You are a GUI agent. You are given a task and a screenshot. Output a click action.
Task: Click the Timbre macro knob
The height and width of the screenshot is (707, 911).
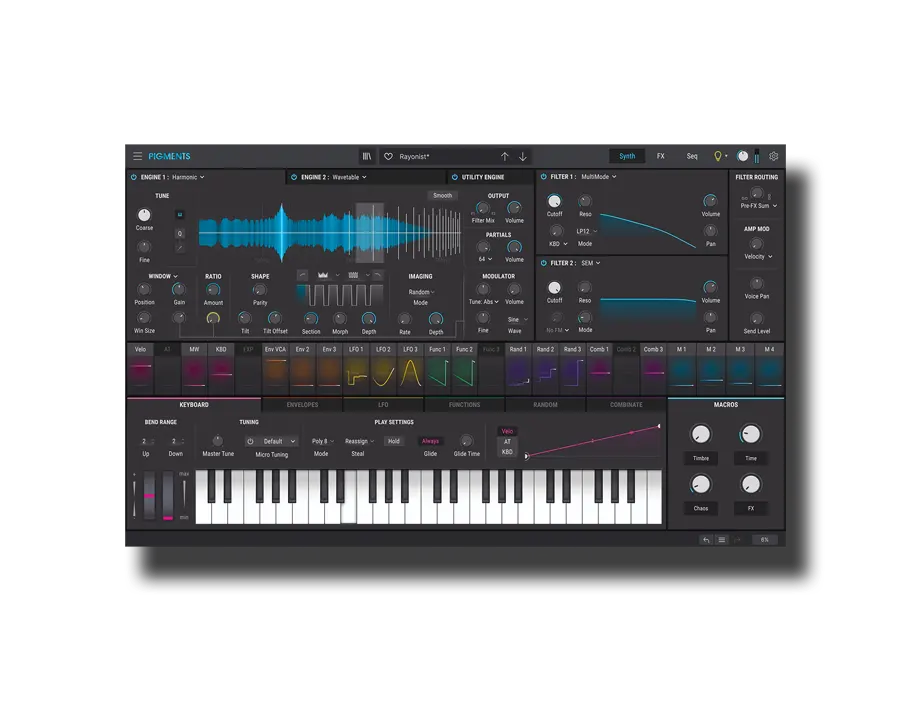pyautogui.click(x=701, y=434)
